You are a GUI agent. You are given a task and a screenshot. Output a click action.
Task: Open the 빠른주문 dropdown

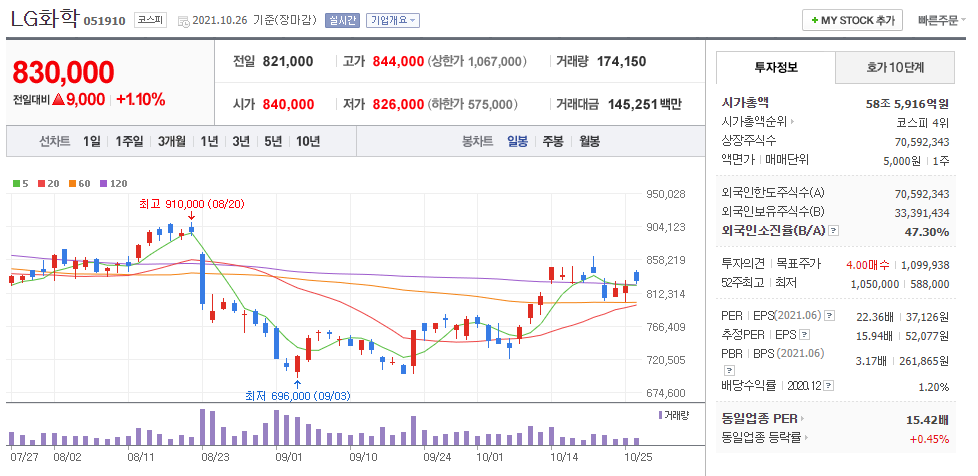[x=942, y=20]
